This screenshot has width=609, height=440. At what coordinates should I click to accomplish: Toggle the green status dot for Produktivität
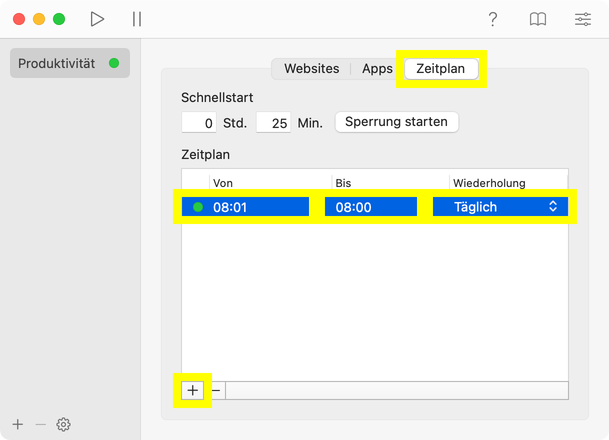point(114,63)
